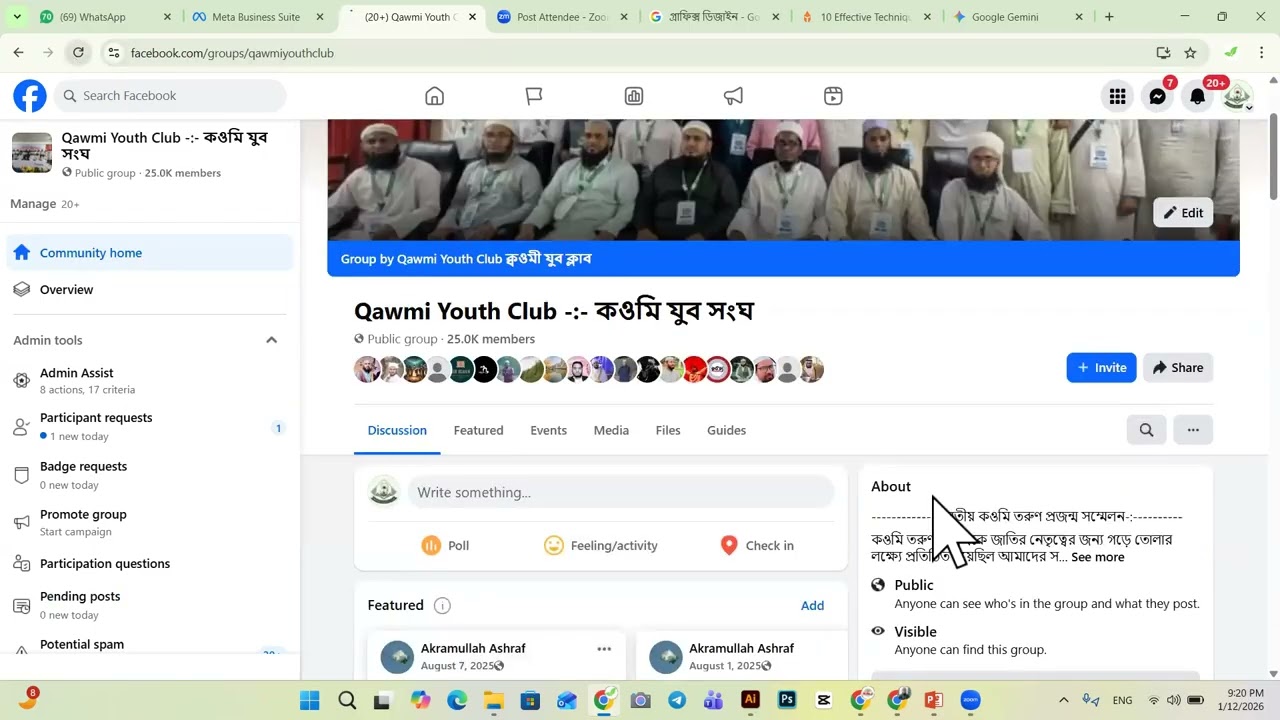The height and width of the screenshot is (720, 1280).
Task: Select the Events tab
Action: click(x=548, y=430)
